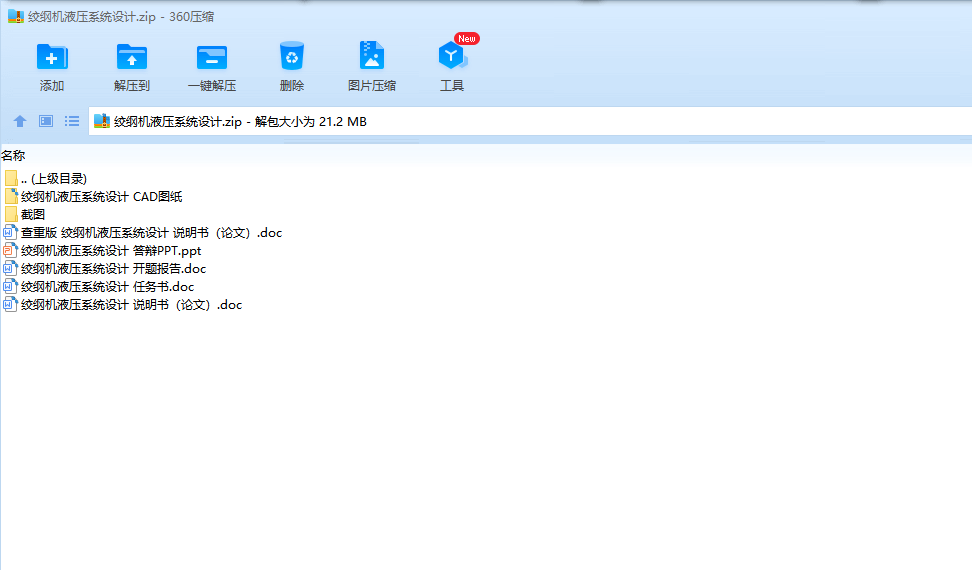Click the Word icon of 任务书.doc

click(10, 286)
